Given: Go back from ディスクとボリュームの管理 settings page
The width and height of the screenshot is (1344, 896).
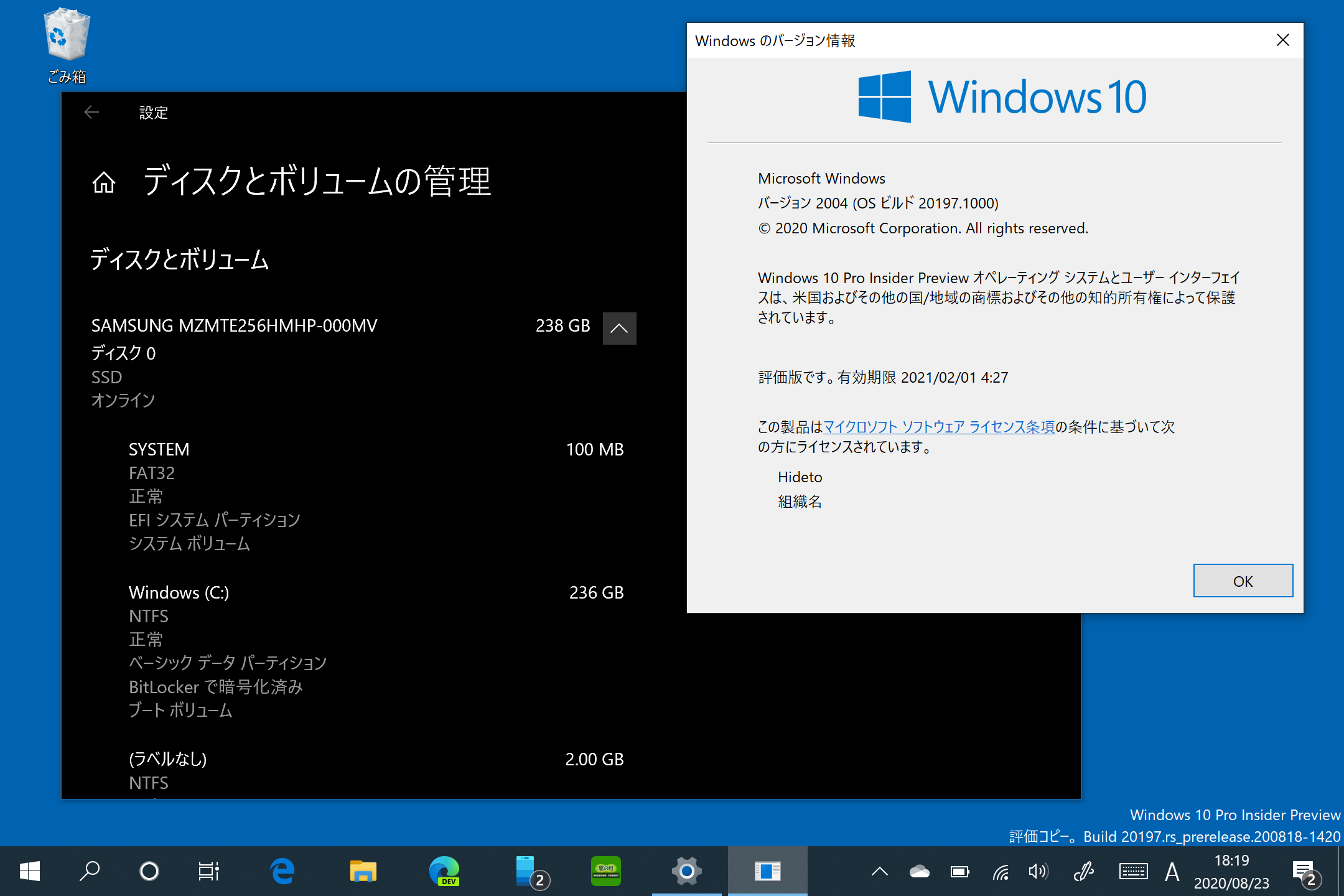Looking at the screenshot, I should (x=91, y=113).
